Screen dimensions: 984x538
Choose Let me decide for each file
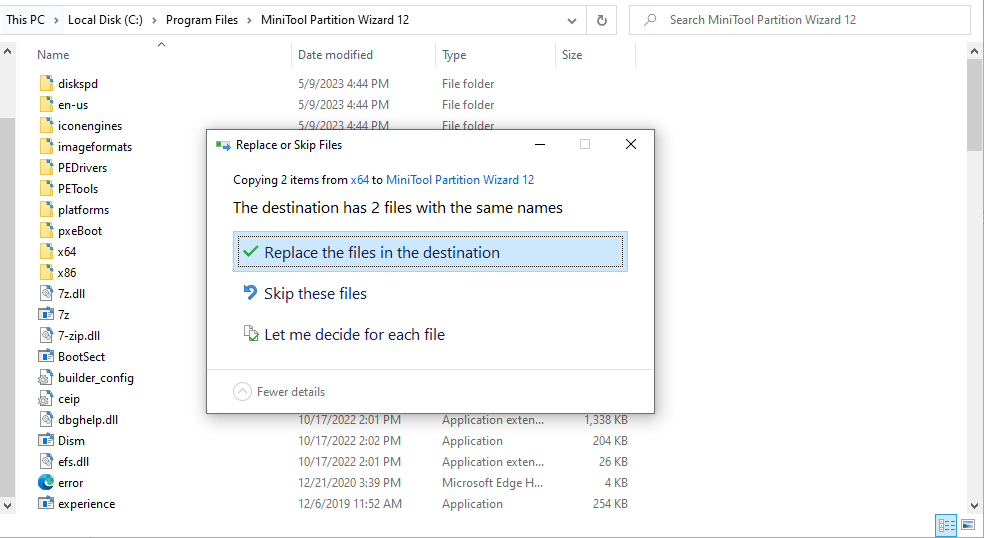click(344, 335)
